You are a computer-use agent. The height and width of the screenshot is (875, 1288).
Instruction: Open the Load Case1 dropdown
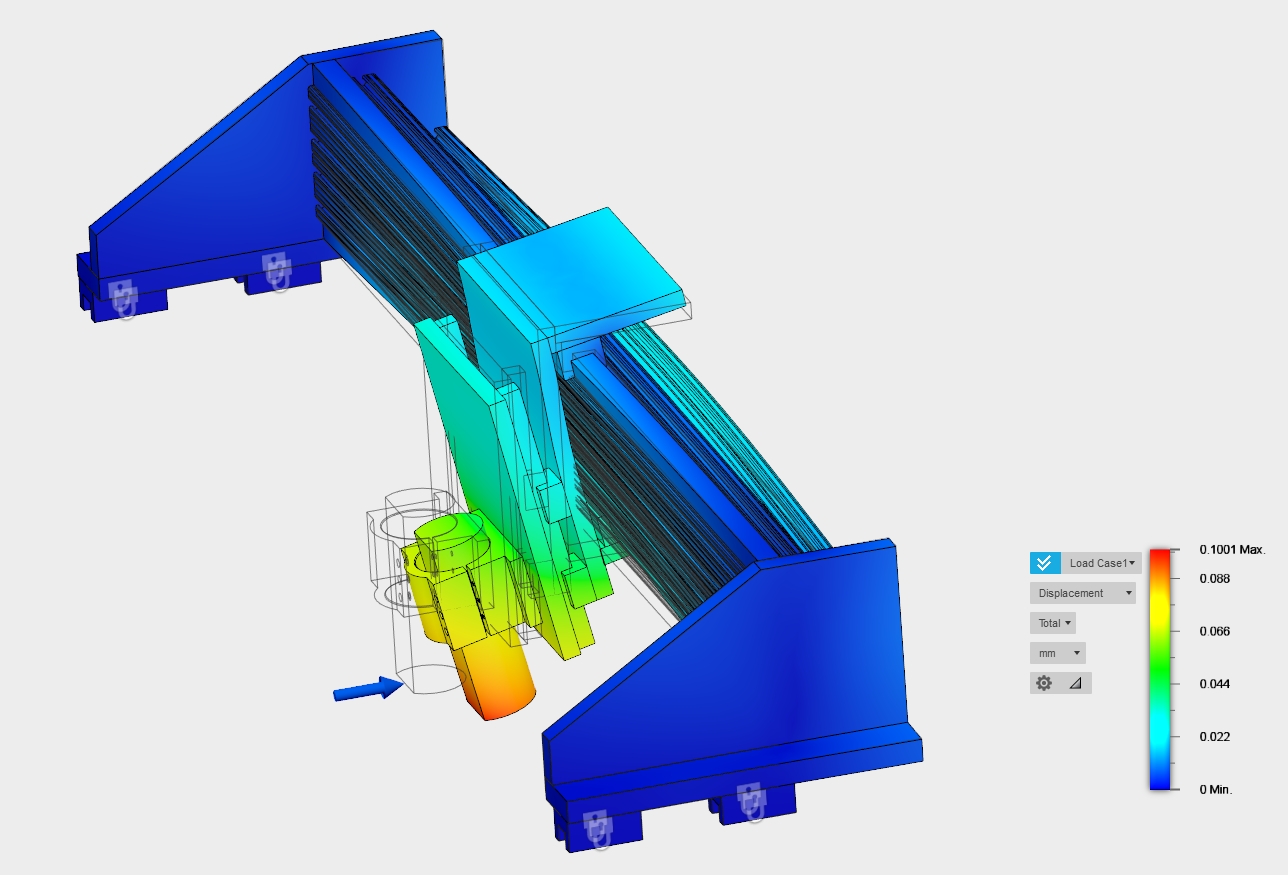[x=1101, y=563]
